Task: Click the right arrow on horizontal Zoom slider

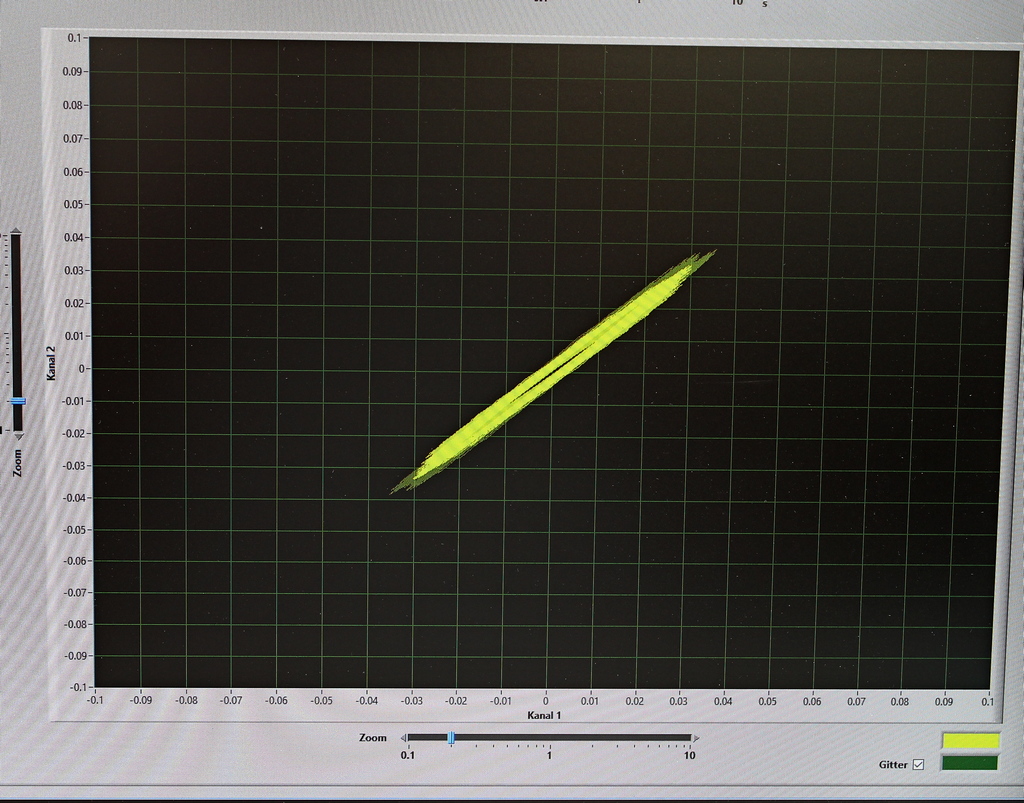Action: click(696, 738)
